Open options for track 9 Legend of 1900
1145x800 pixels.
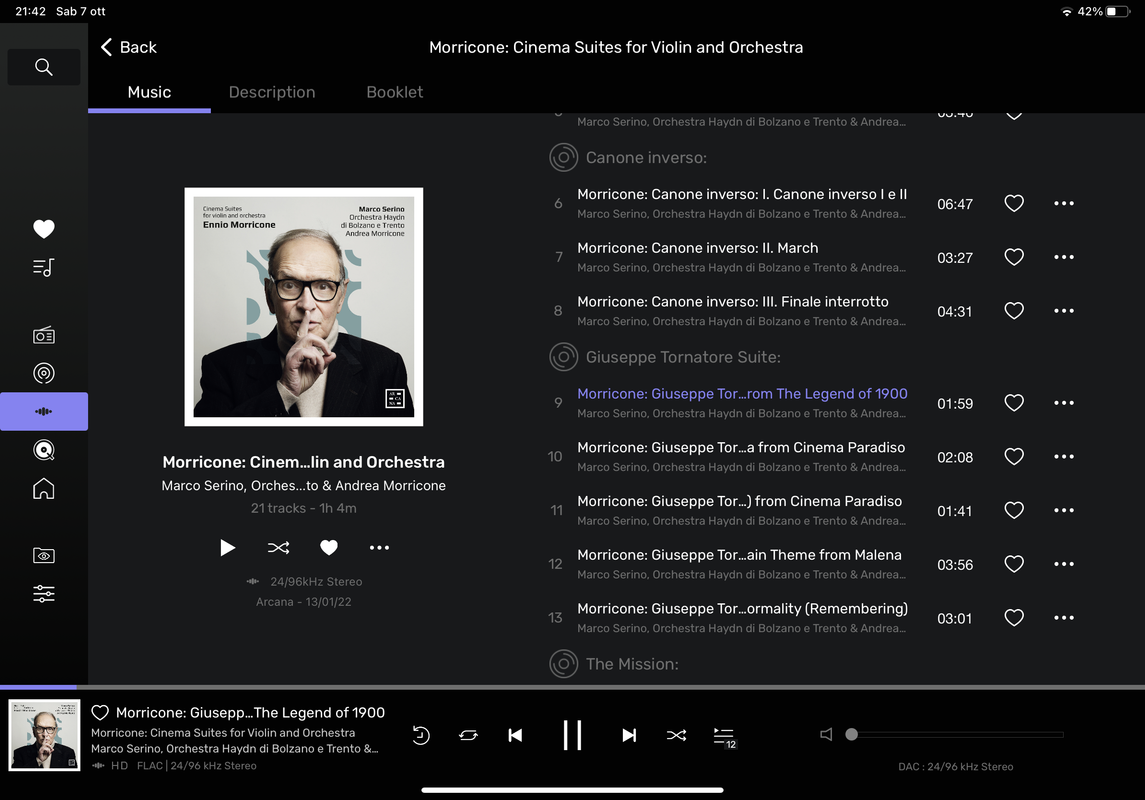pos(1064,403)
